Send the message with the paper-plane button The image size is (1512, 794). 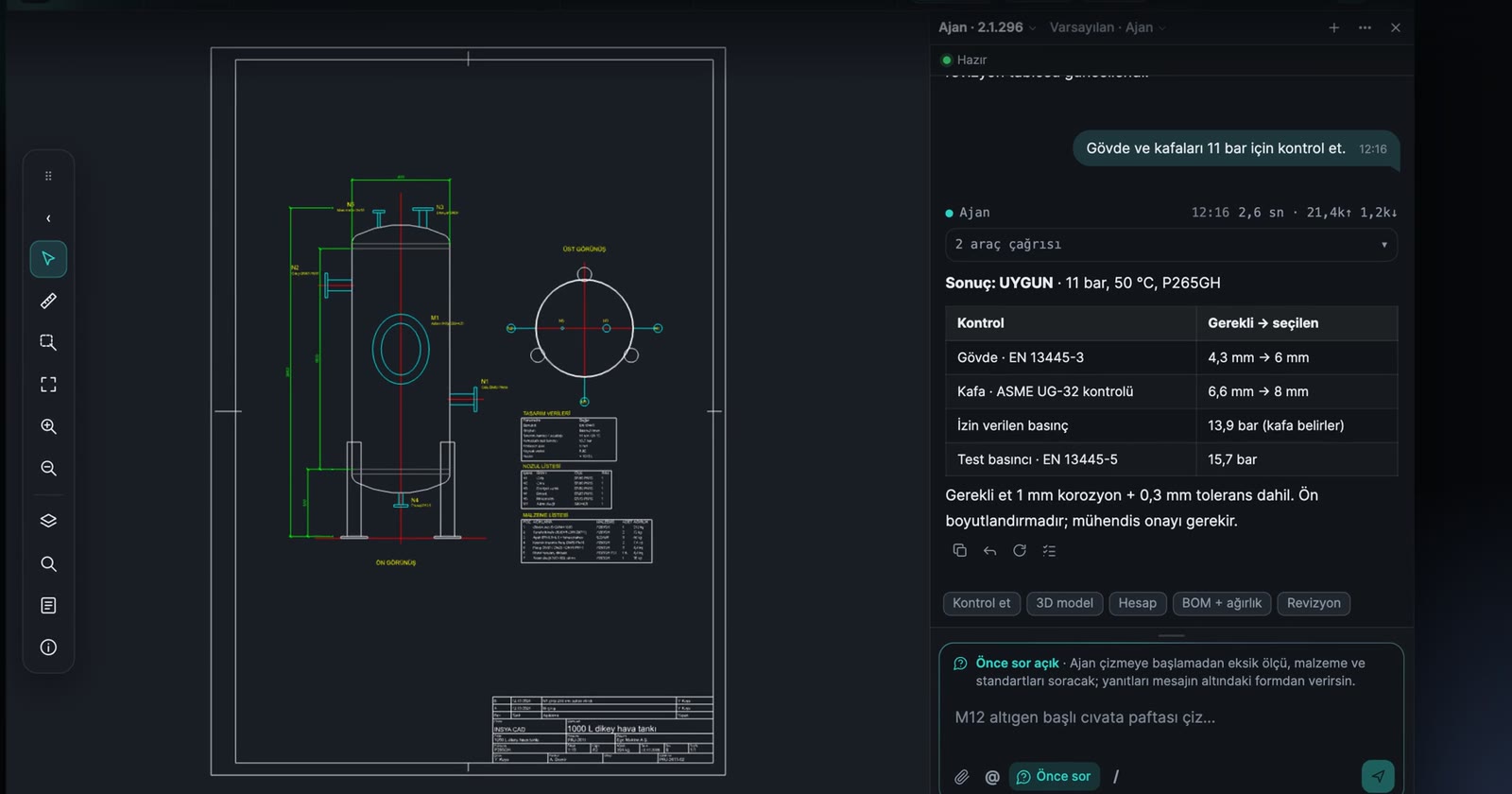point(1378,776)
